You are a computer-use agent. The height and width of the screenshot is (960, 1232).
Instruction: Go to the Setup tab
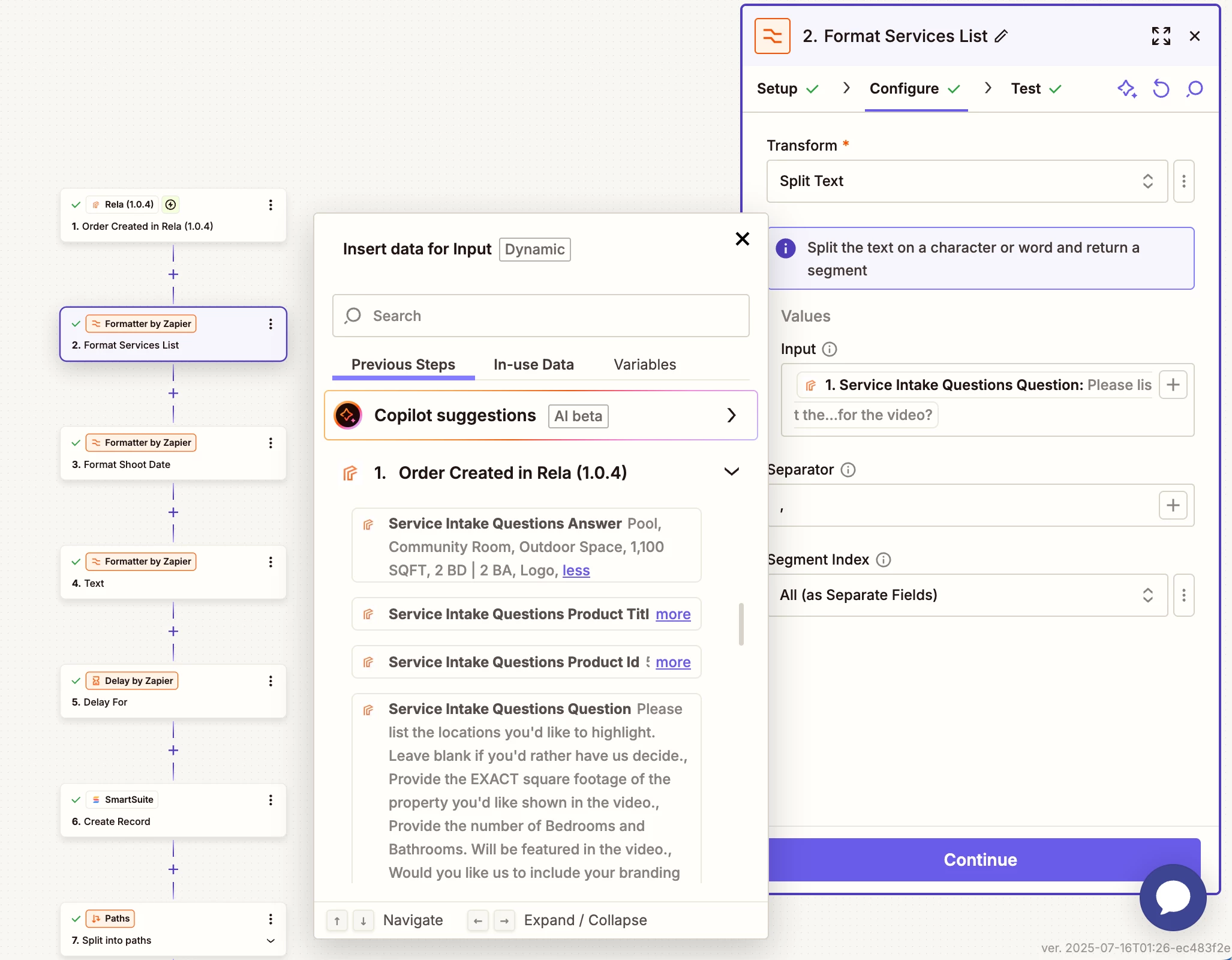pos(788,89)
